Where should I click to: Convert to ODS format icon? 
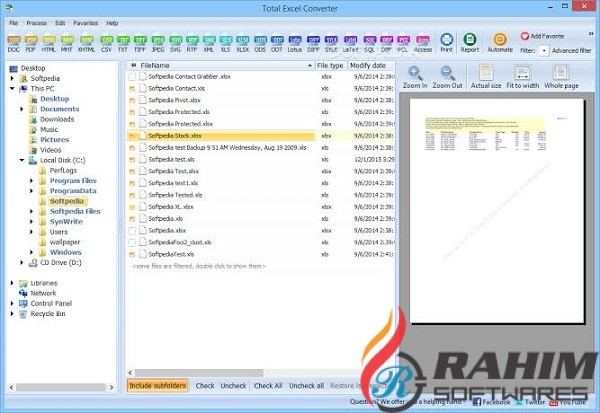[260, 44]
